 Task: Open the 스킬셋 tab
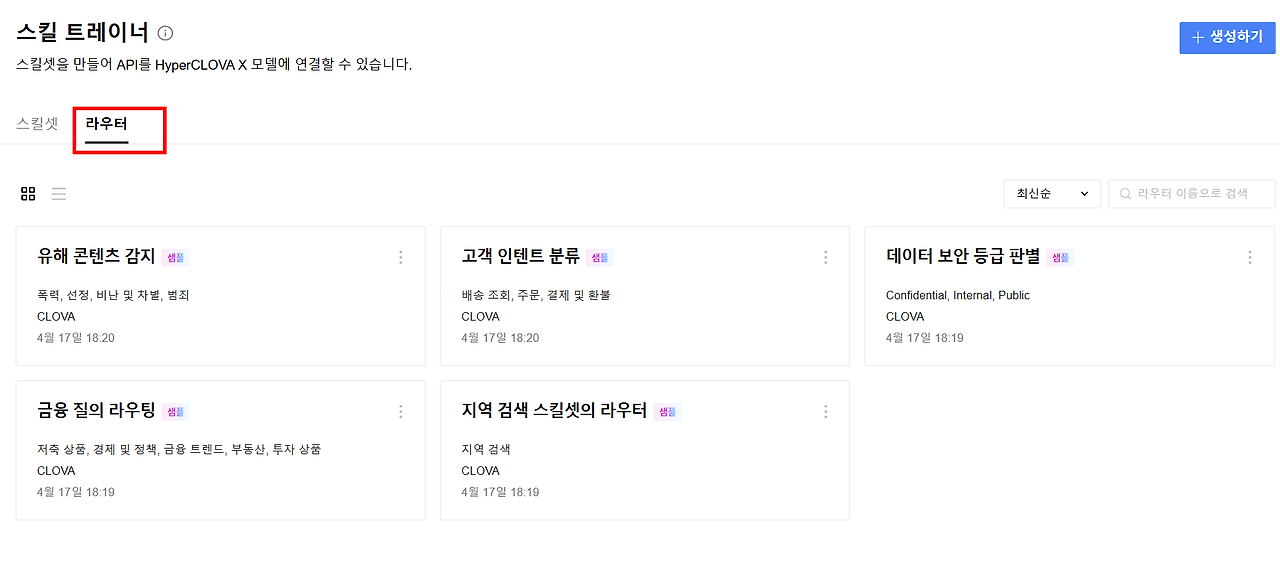[37, 125]
